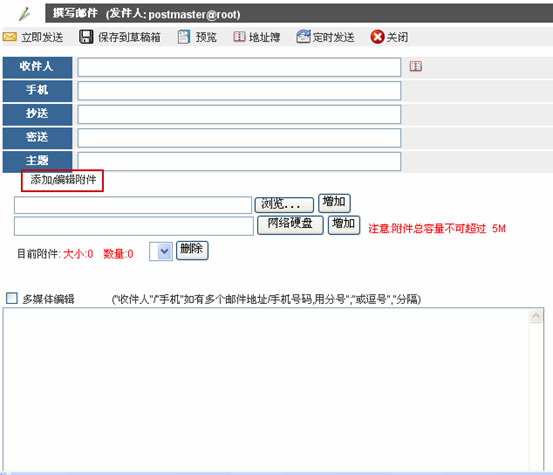Click 增加 button next to 网络硬盘

click(344, 225)
